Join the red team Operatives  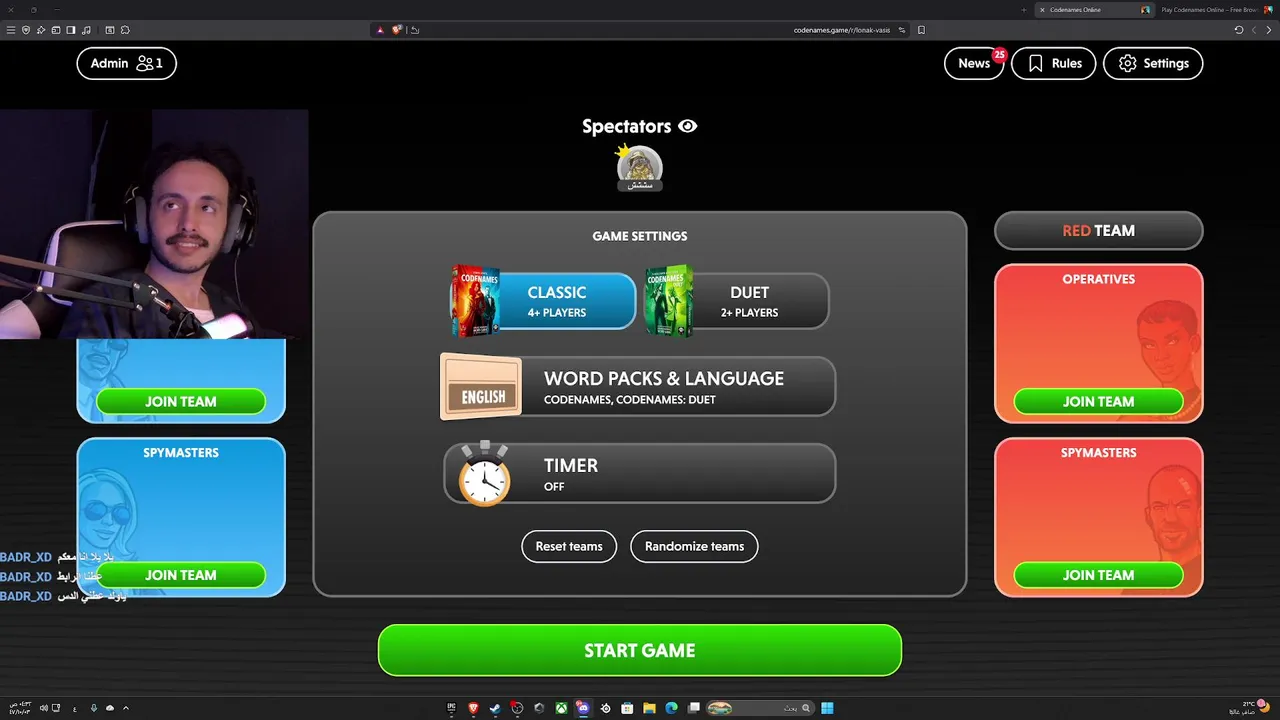1098,401
